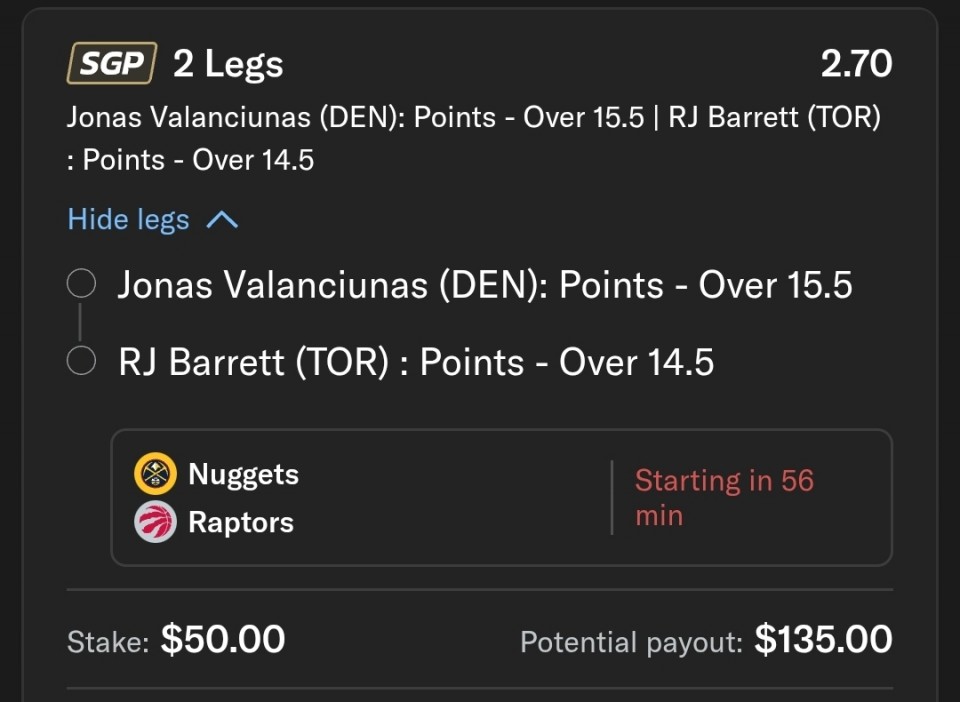Click the Hide legs link
Image resolution: width=960 pixels, height=702 pixels.
tap(128, 220)
